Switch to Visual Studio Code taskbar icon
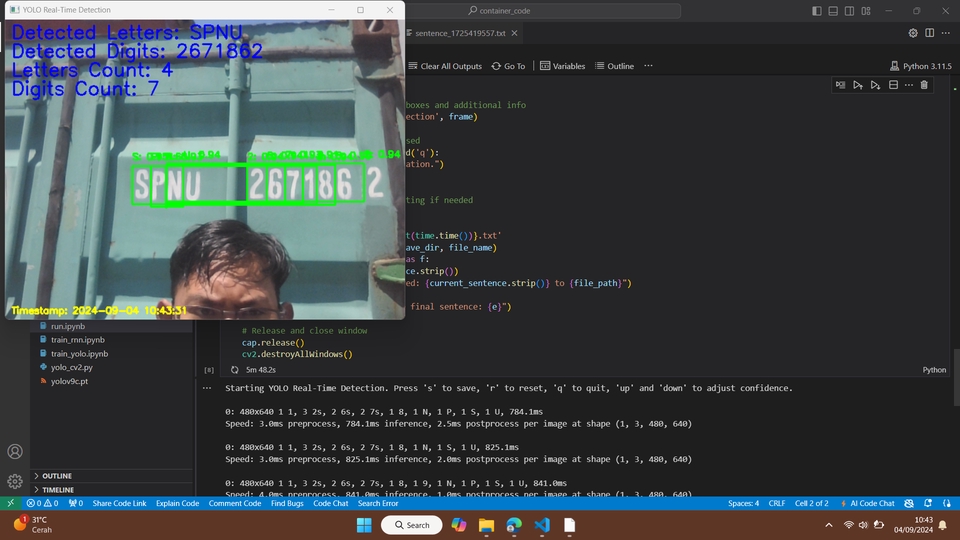 (x=542, y=525)
